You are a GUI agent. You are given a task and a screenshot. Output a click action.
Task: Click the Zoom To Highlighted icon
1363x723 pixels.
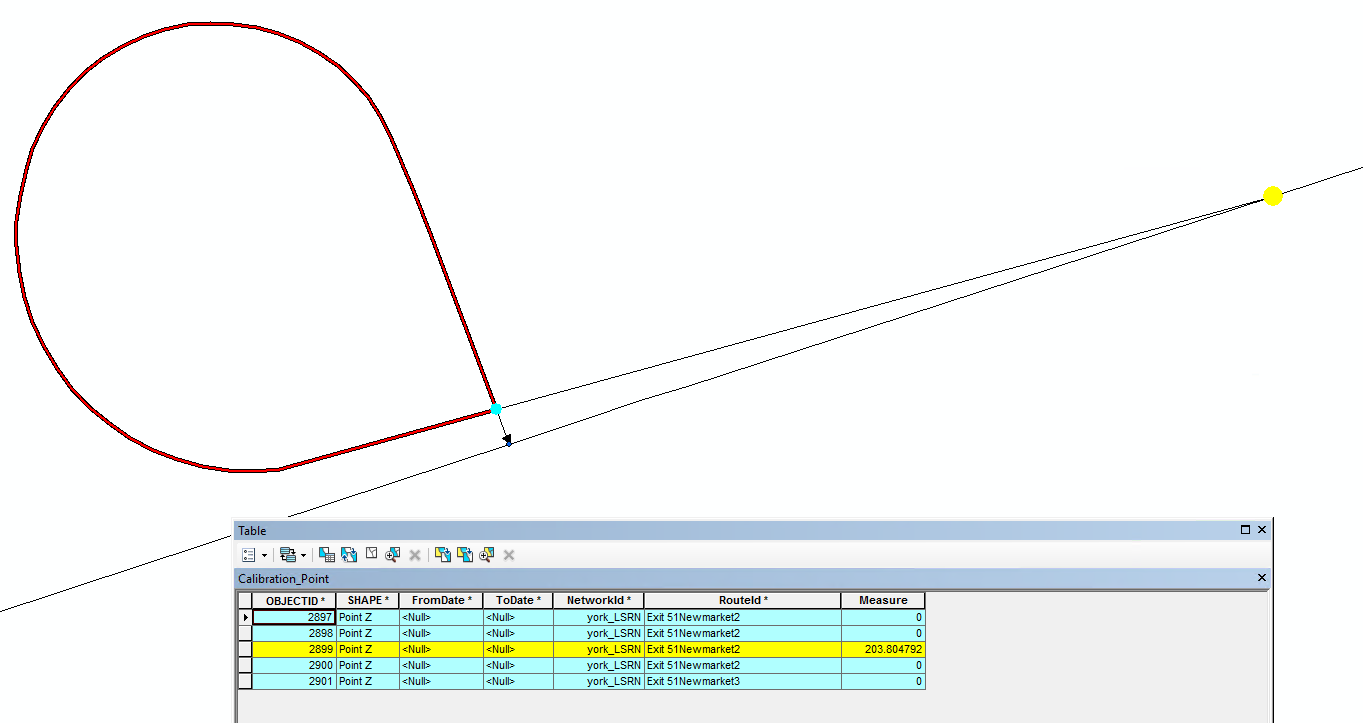(487, 554)
